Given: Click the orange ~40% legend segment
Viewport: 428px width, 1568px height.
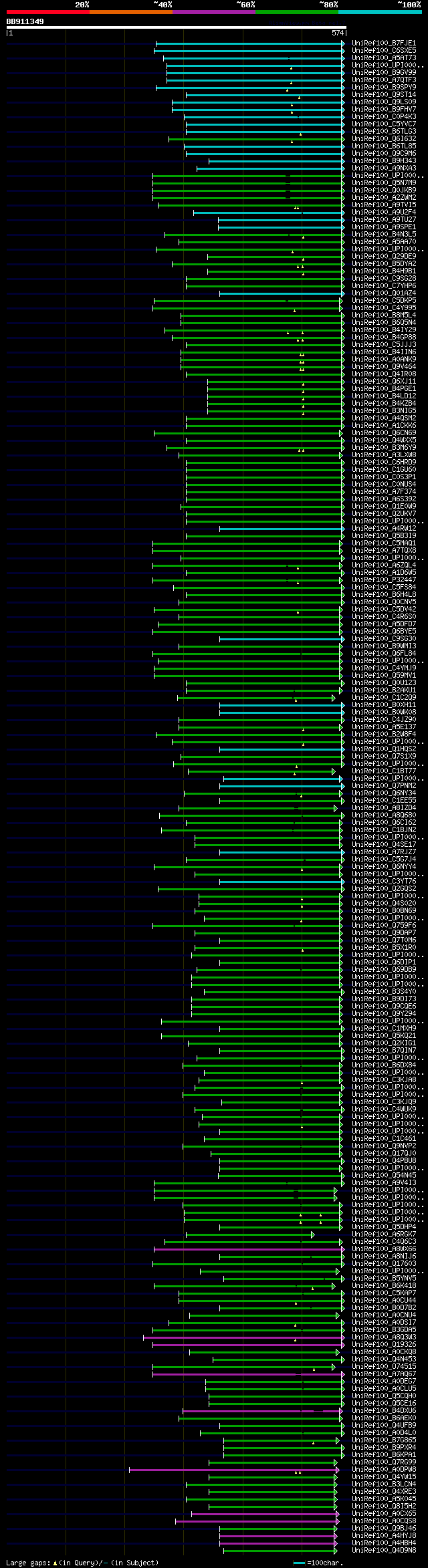Looking at the screenshot, I should (130, 12).
